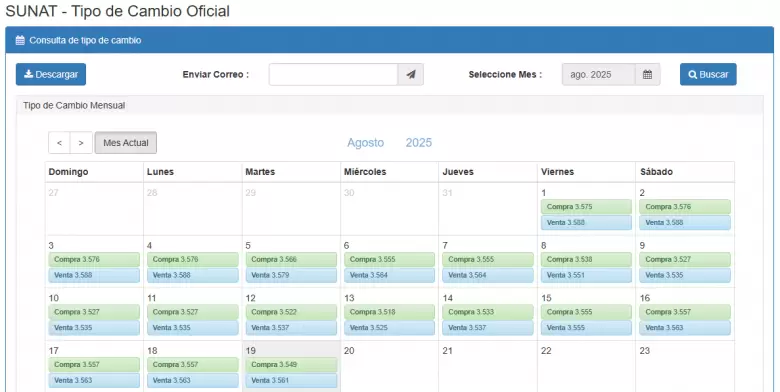The height and width of the screenshot is (392, 780).
Task: Click the calendar icon in panel header
Action: pyautogui.click(x=20, y=40)
